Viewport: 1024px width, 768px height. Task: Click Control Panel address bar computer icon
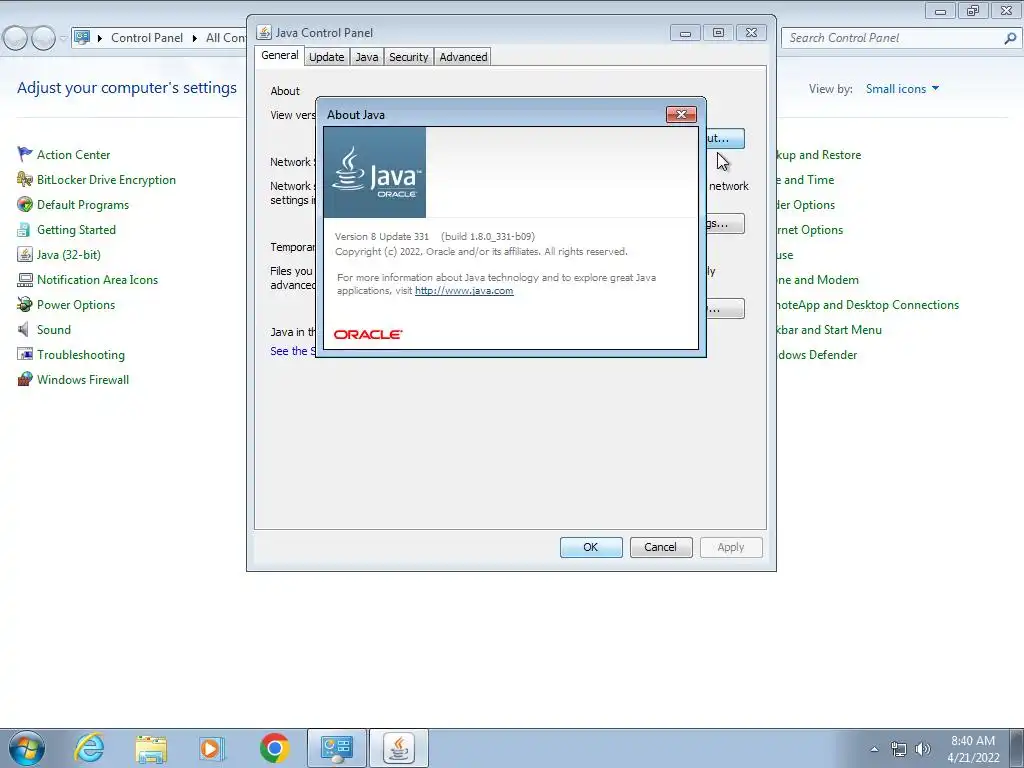click(82, 38)
